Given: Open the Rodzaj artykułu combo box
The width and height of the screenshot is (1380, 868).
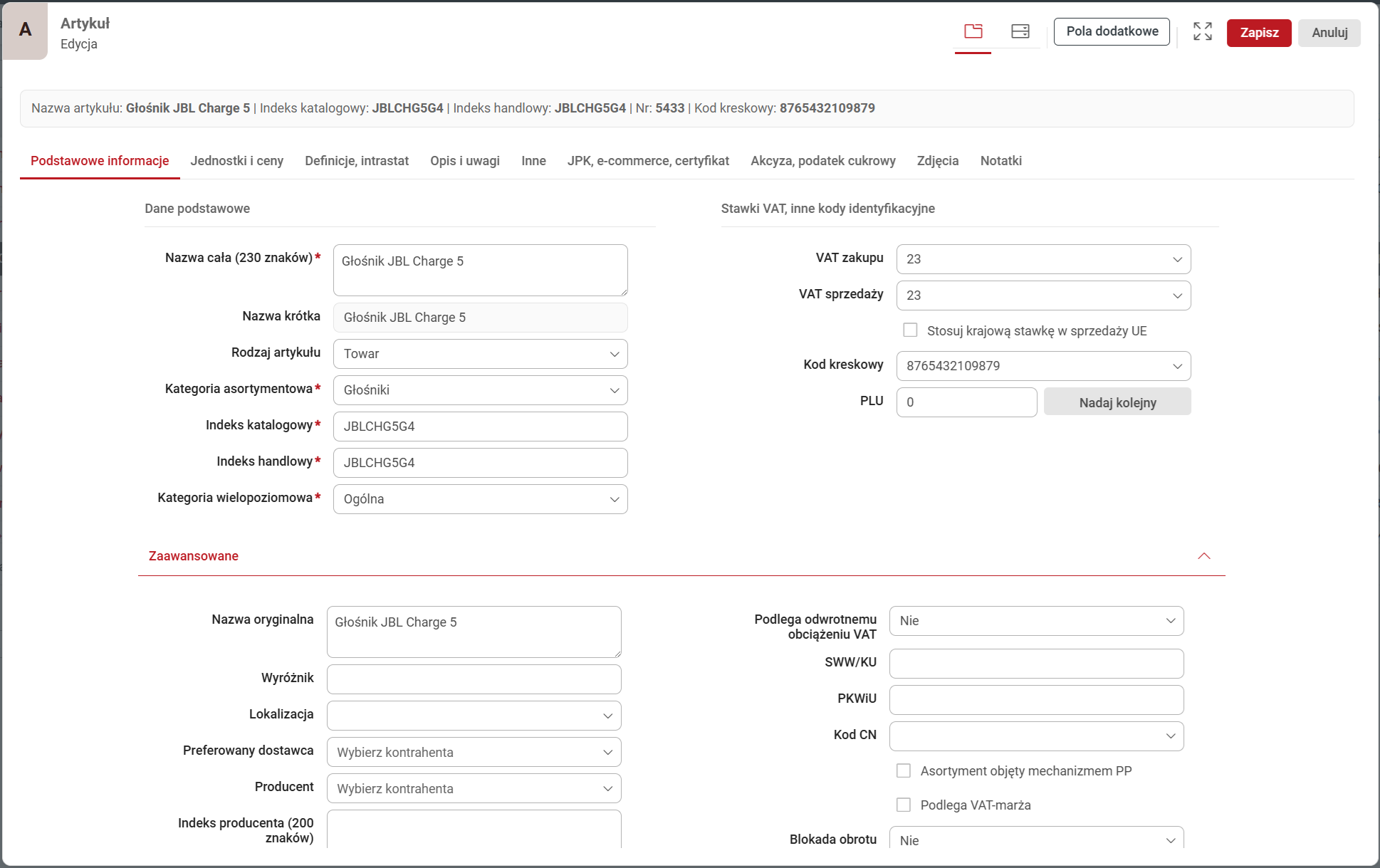Looking at the screenshot, I should click(480, 354).
